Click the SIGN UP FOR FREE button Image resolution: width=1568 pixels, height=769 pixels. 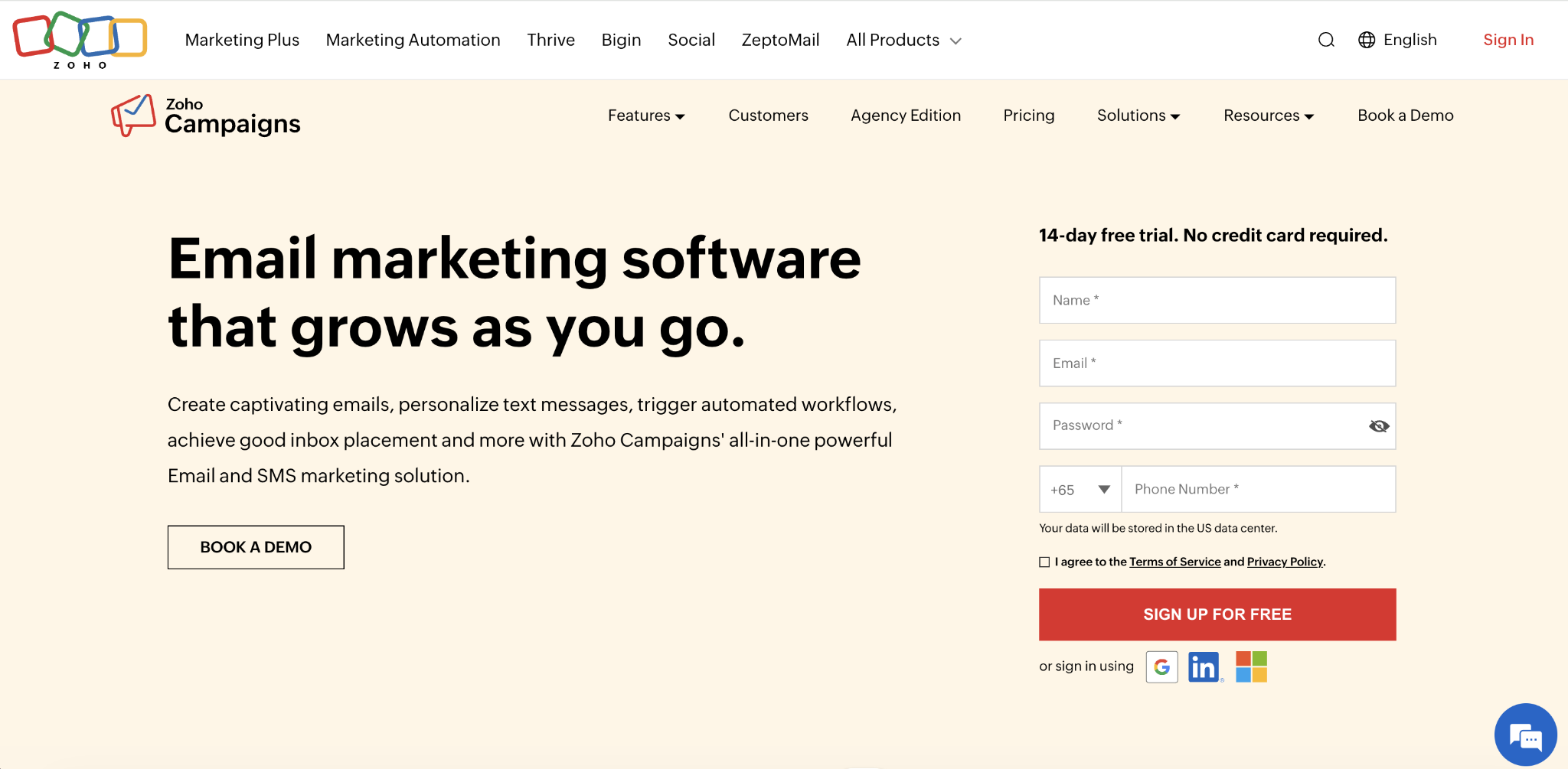[x=1217, y=614]
